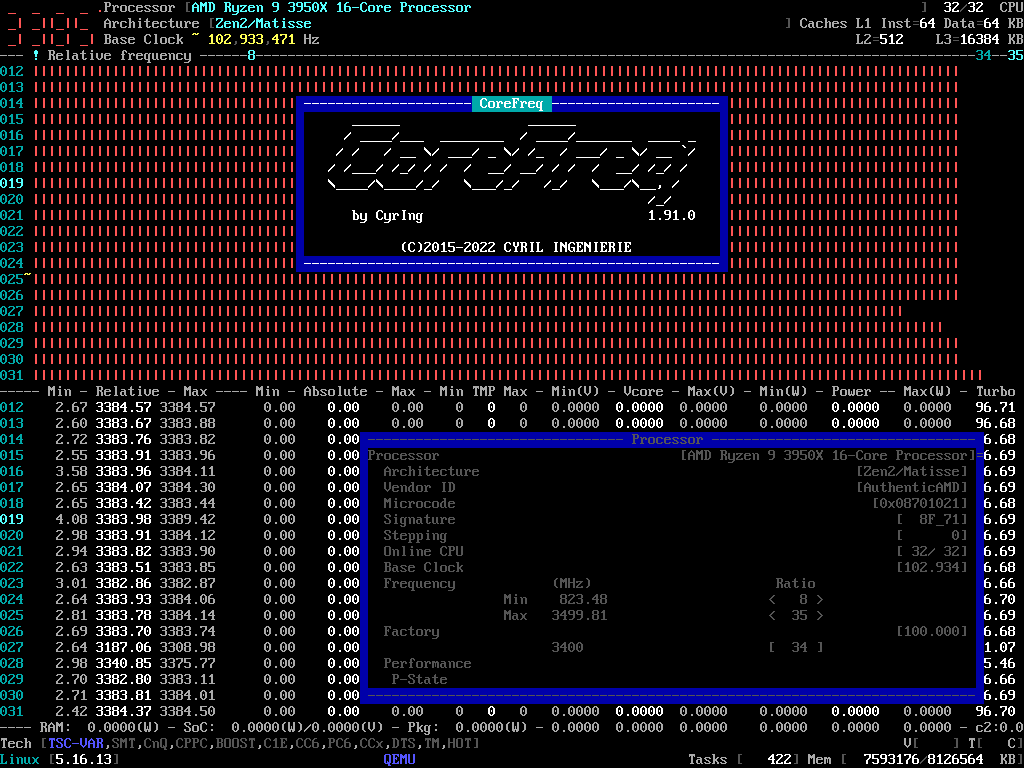Click the microcode value [0x08701021]

pos(920,504)
